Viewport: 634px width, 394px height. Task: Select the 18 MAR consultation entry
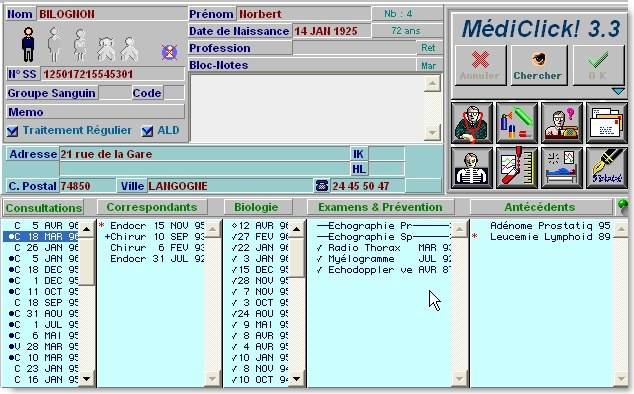[41, 237]
